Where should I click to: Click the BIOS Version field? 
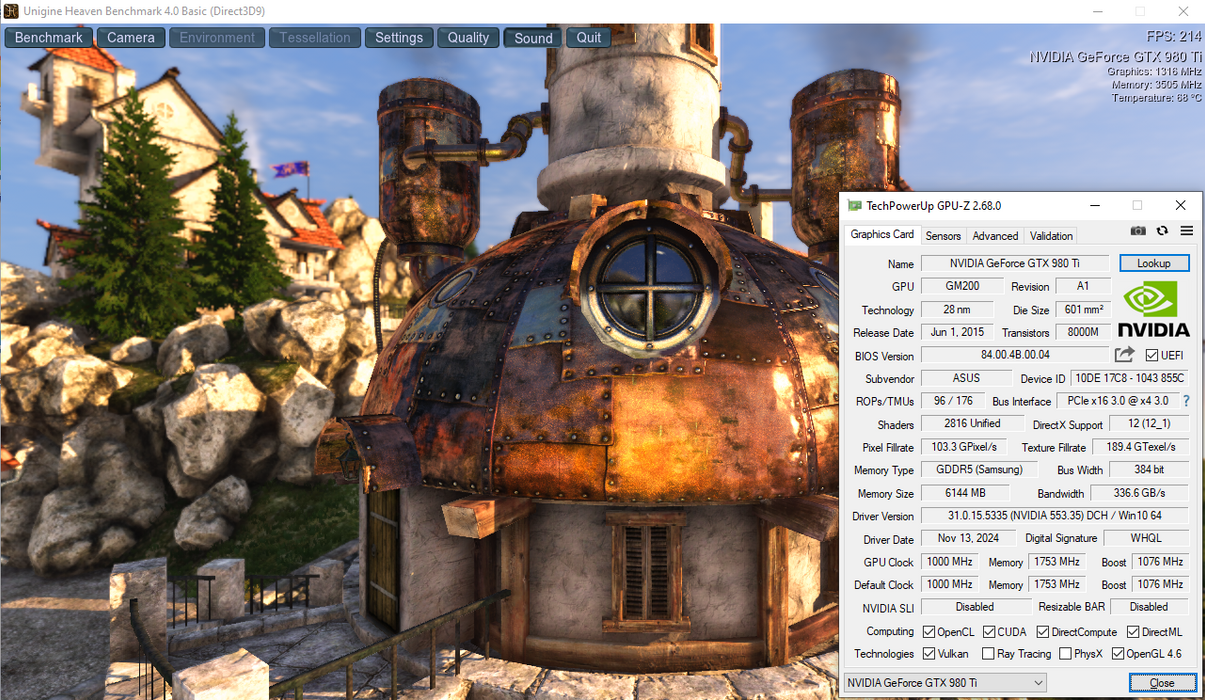point(1014,355)
